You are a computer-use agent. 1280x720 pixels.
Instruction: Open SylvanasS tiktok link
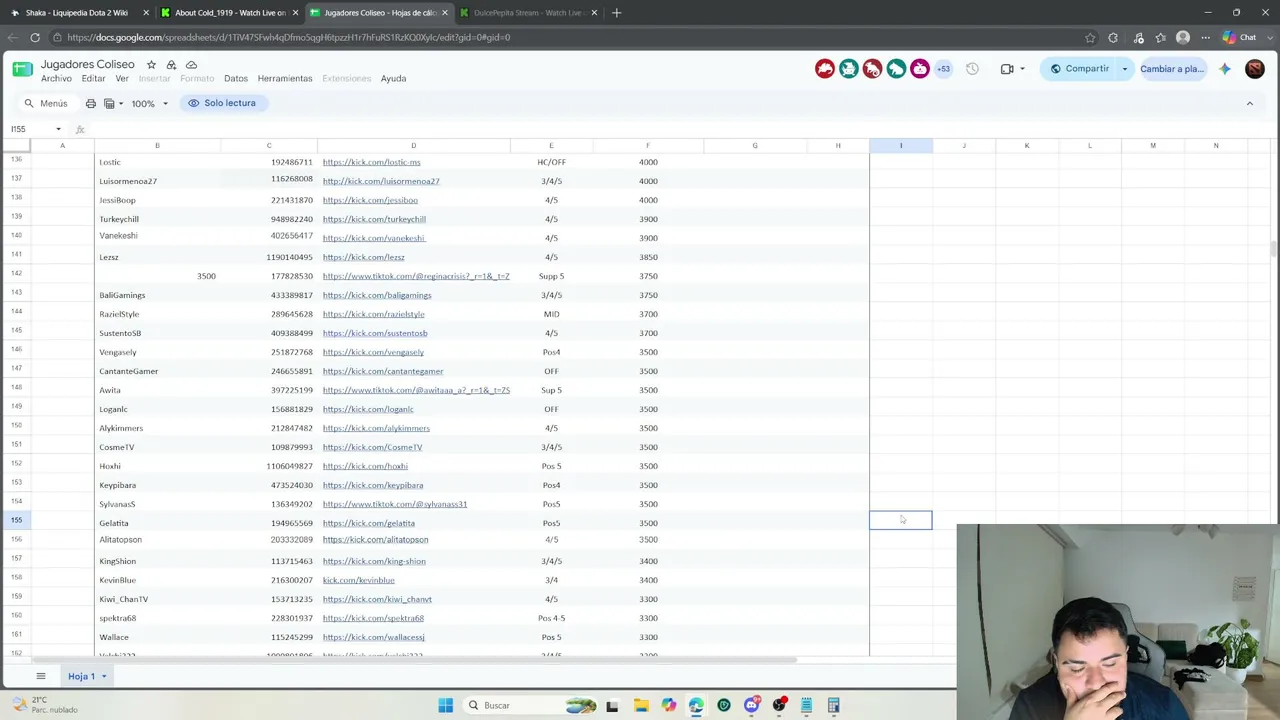click(395, 504)
